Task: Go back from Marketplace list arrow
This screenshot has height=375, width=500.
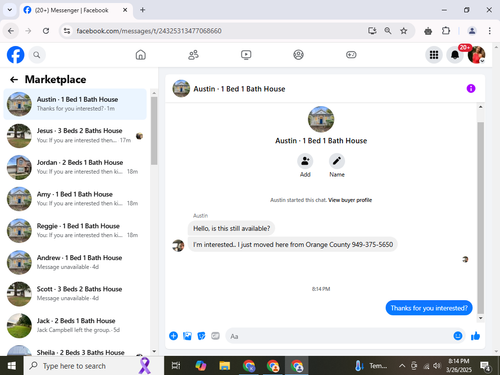Action: coord(14,79)
